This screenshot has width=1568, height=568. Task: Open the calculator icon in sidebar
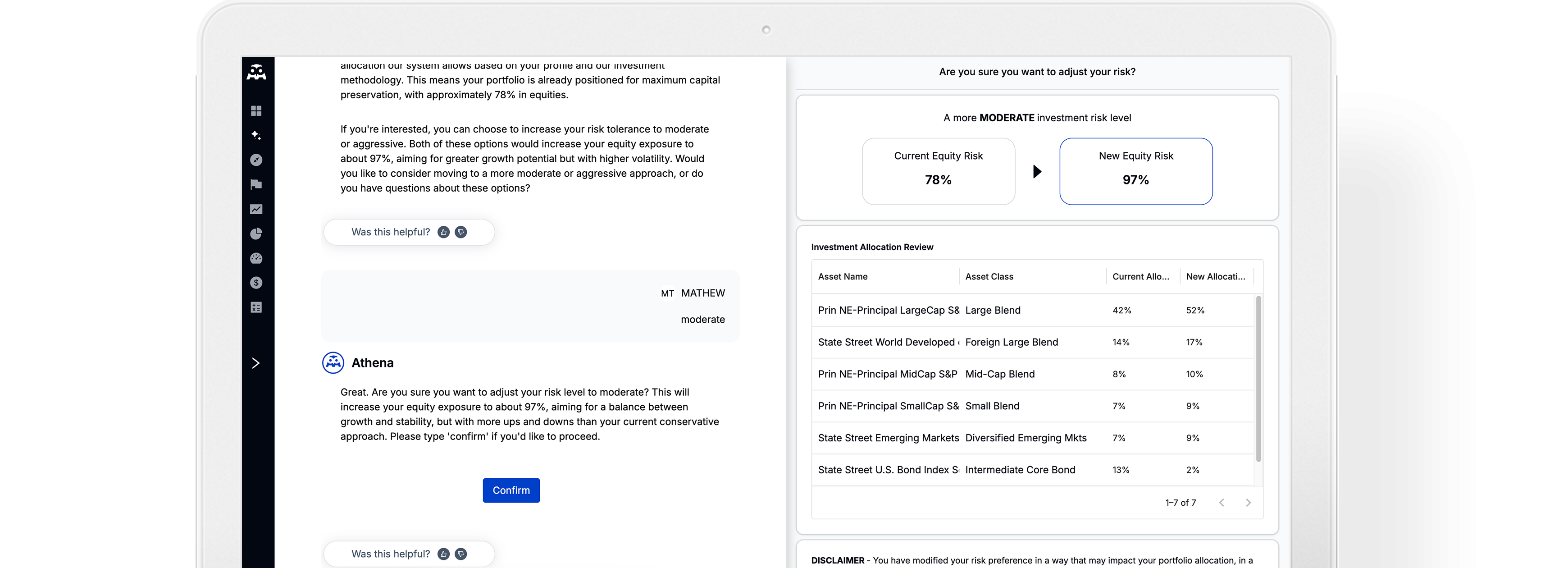coord(256,307)
